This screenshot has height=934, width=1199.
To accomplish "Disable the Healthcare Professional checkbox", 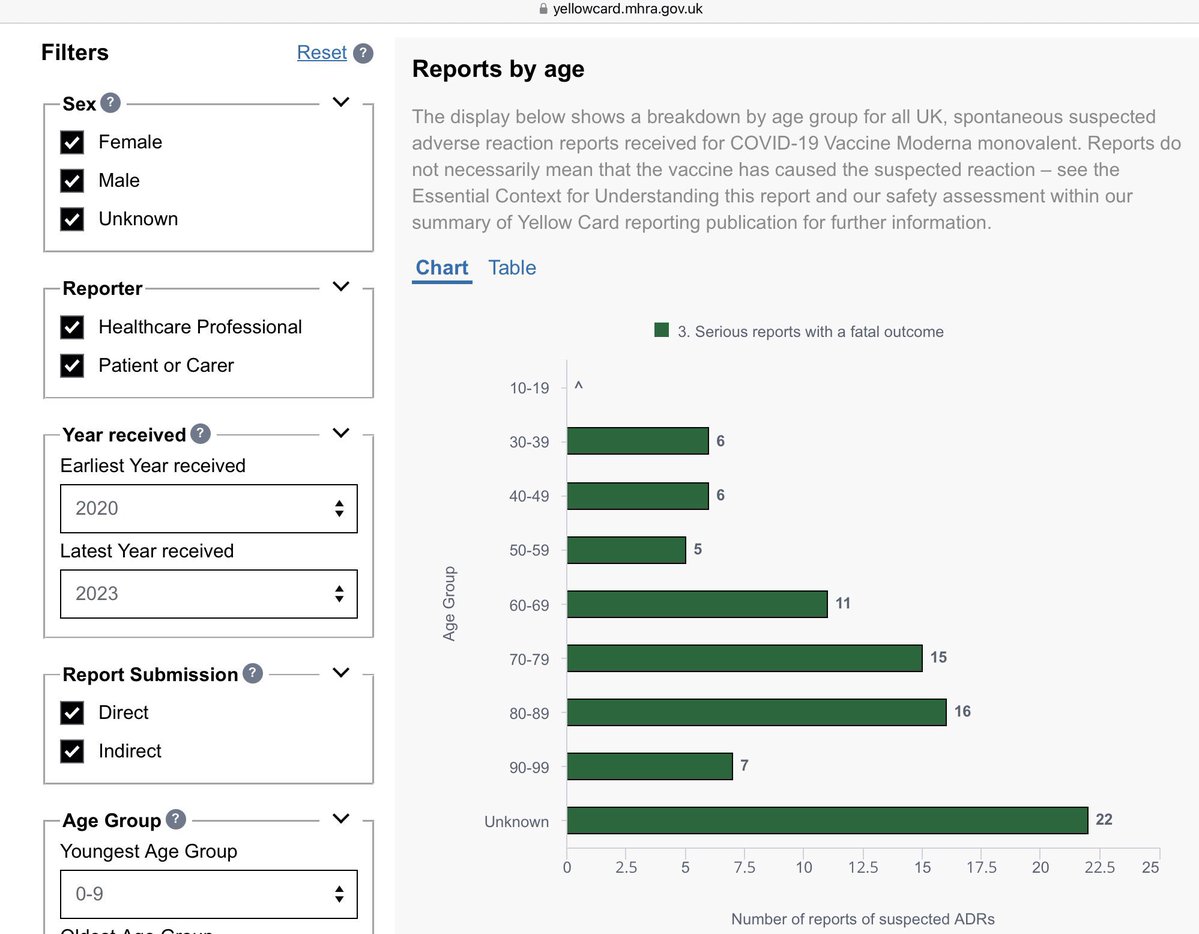I will pyautogui.click(x=72, y=327).
